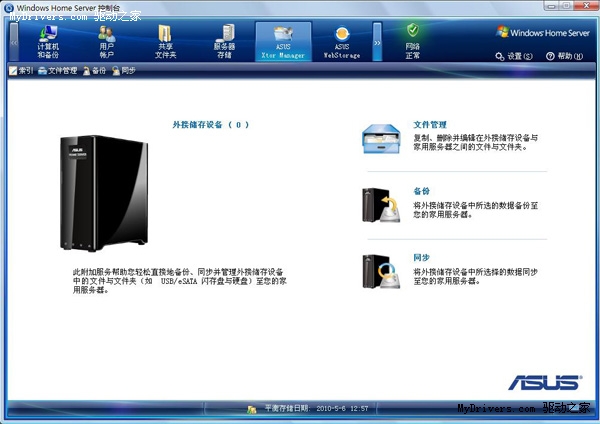The image size is (600, 424).
Task: Click the 备份 server backup icon
Action: pos(381,205)
